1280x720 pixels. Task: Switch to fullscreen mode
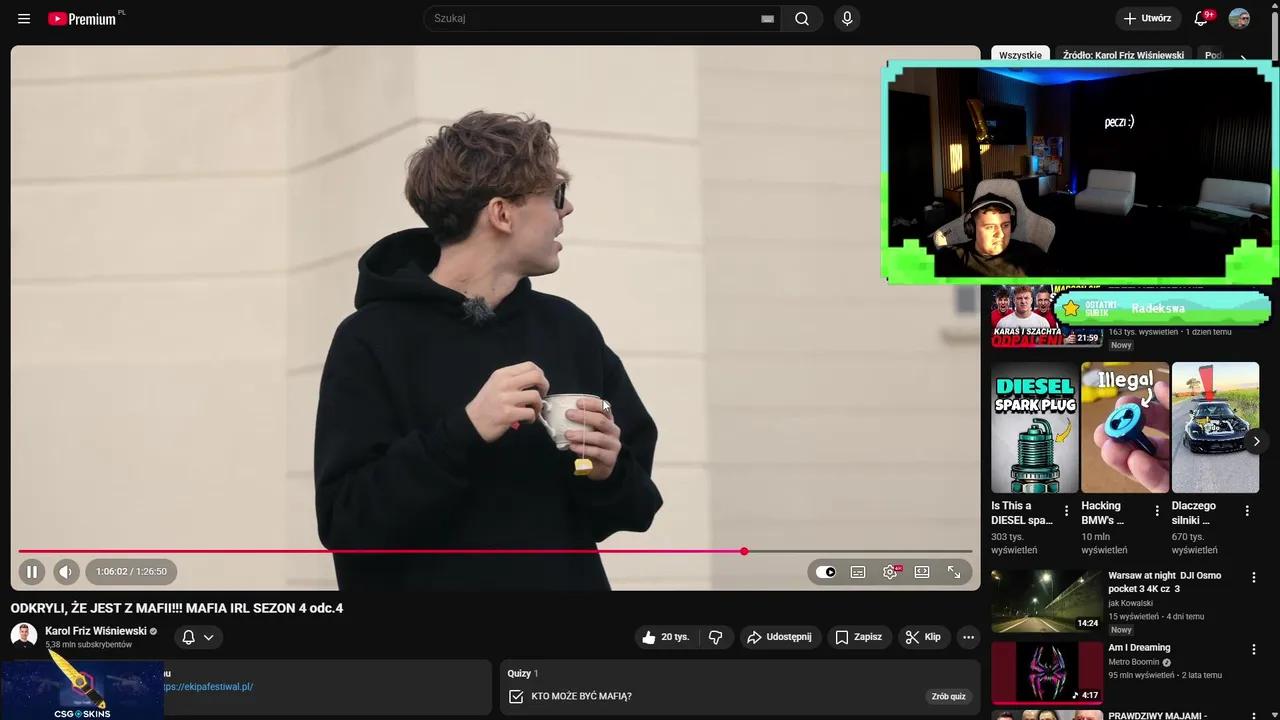point(953,571)
